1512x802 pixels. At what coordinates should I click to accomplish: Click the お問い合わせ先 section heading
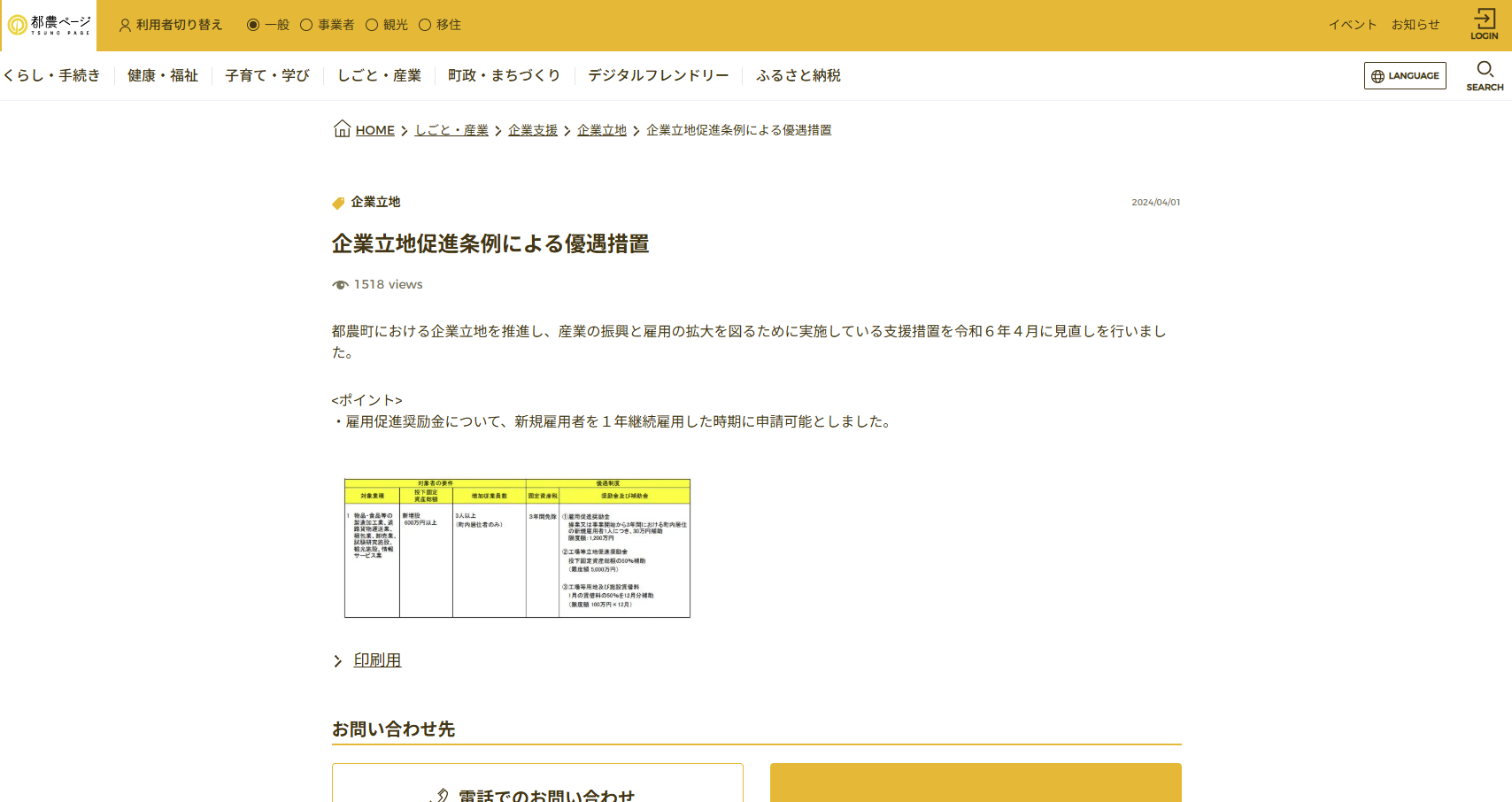[x=394, y=729]
